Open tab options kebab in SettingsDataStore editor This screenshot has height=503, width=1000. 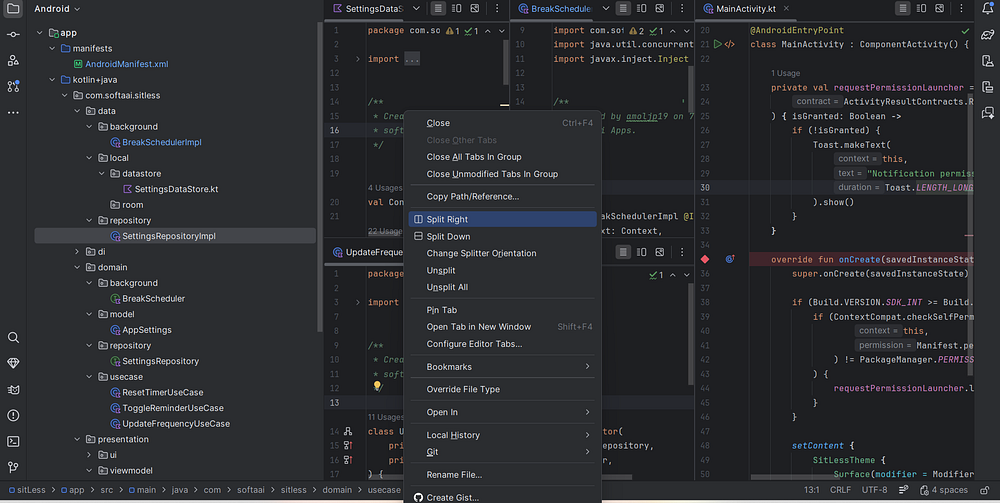click(x=497, y=8)
